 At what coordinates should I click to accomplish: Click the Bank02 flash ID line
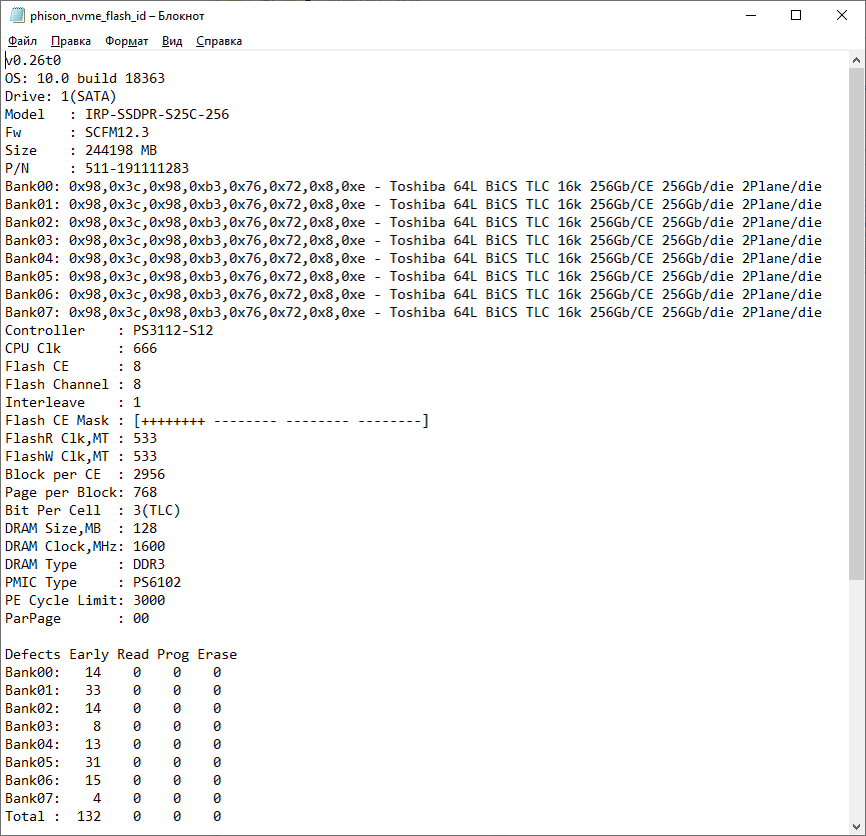413,223
